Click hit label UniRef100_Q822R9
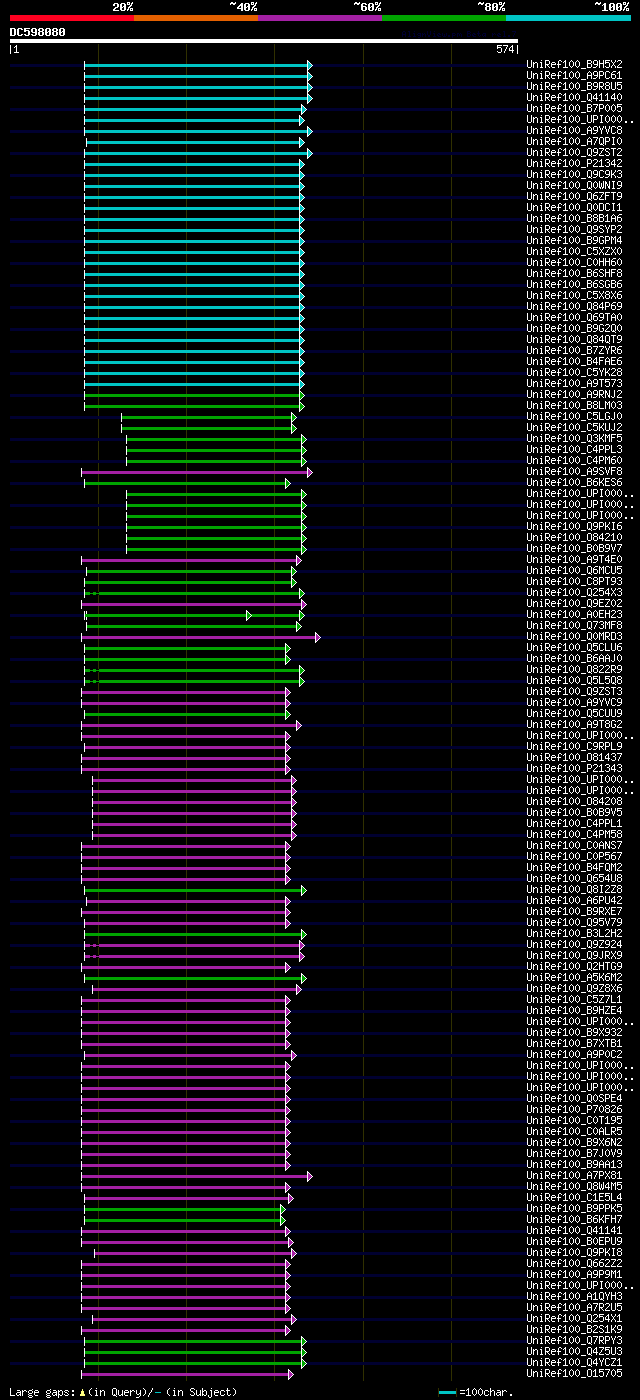640x1400 pixels. 574,670
